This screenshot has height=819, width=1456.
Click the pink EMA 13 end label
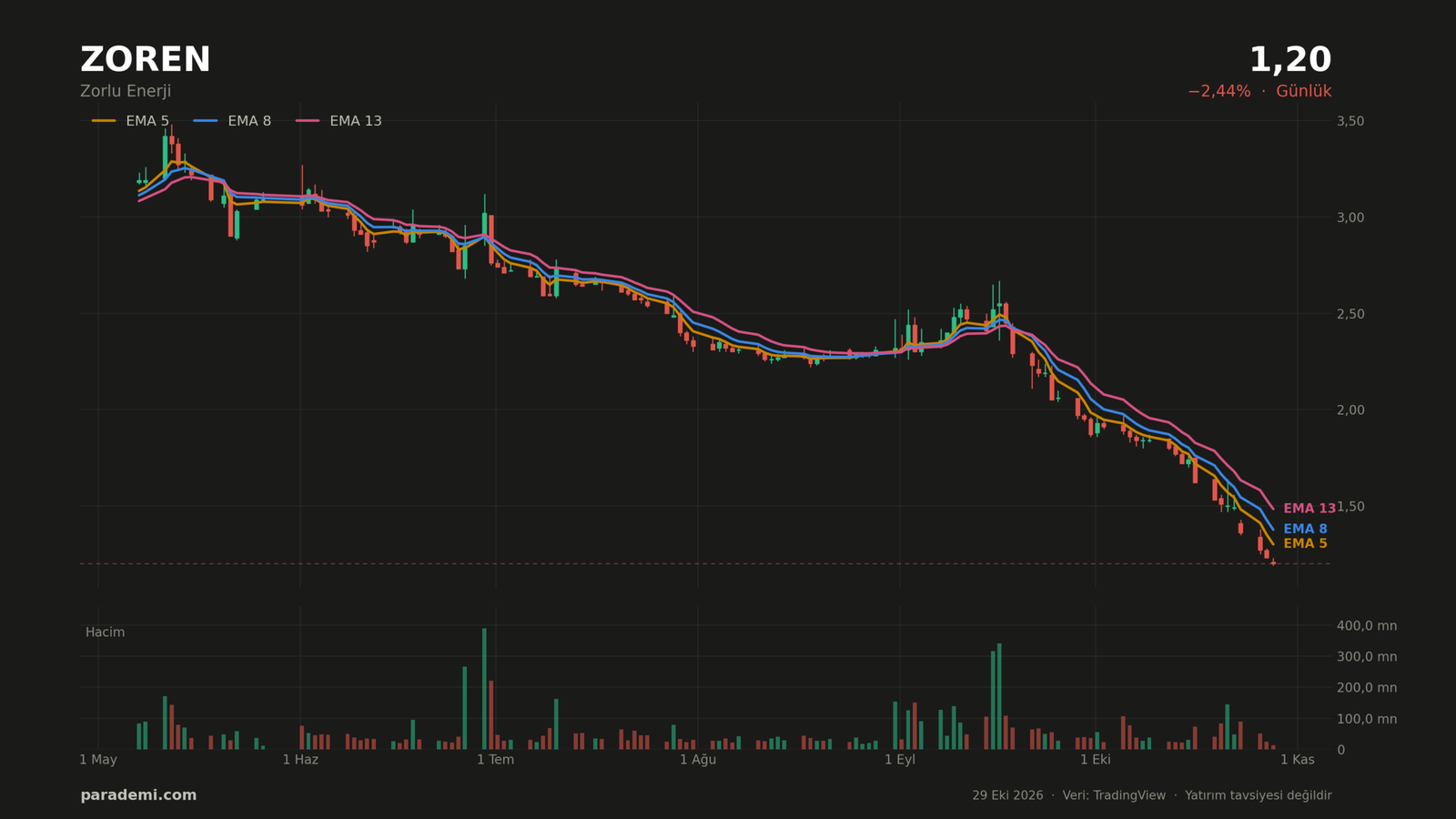1309,509
